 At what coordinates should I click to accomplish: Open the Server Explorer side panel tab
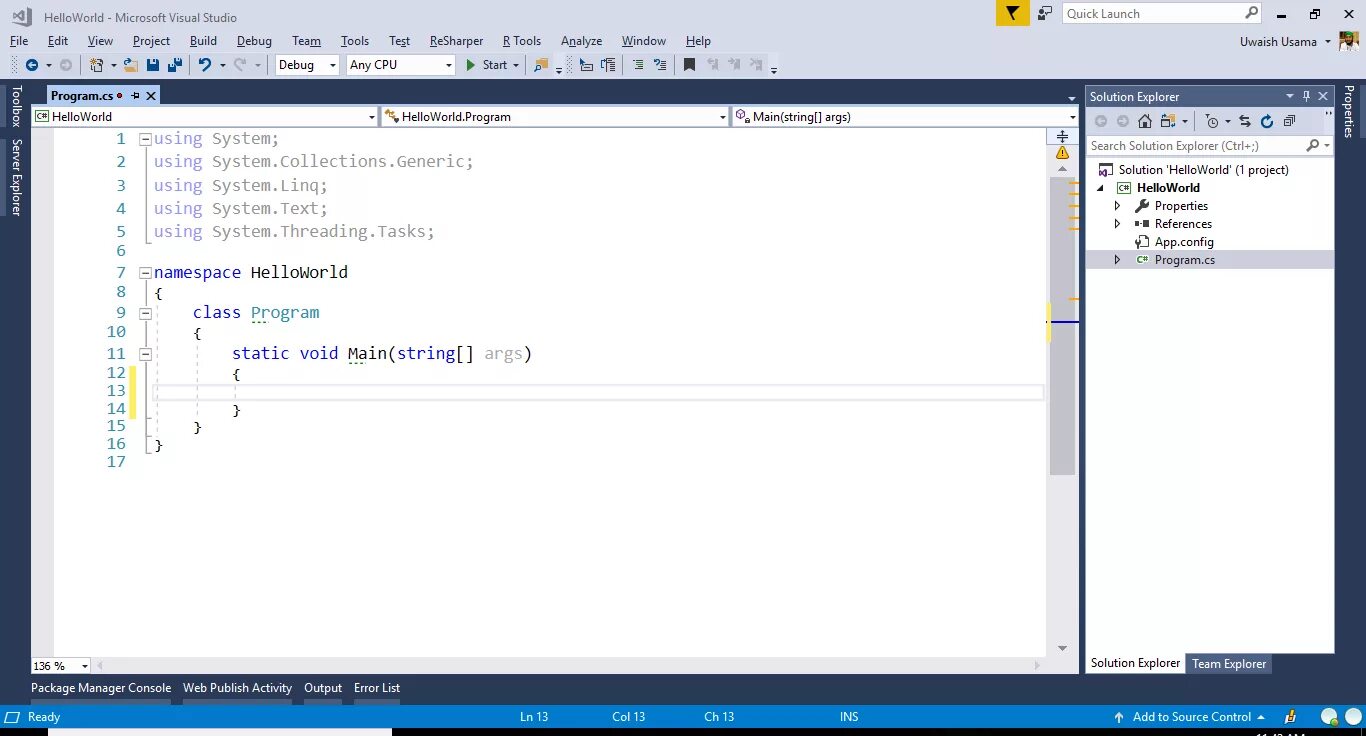[15, 177]
